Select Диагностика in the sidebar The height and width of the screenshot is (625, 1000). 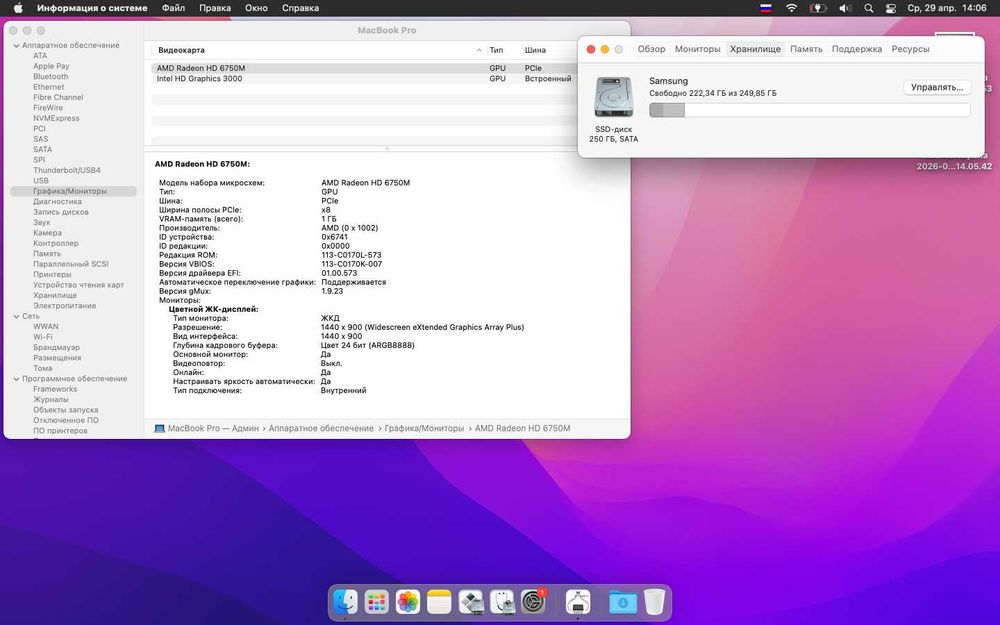[x=57, y=202]
